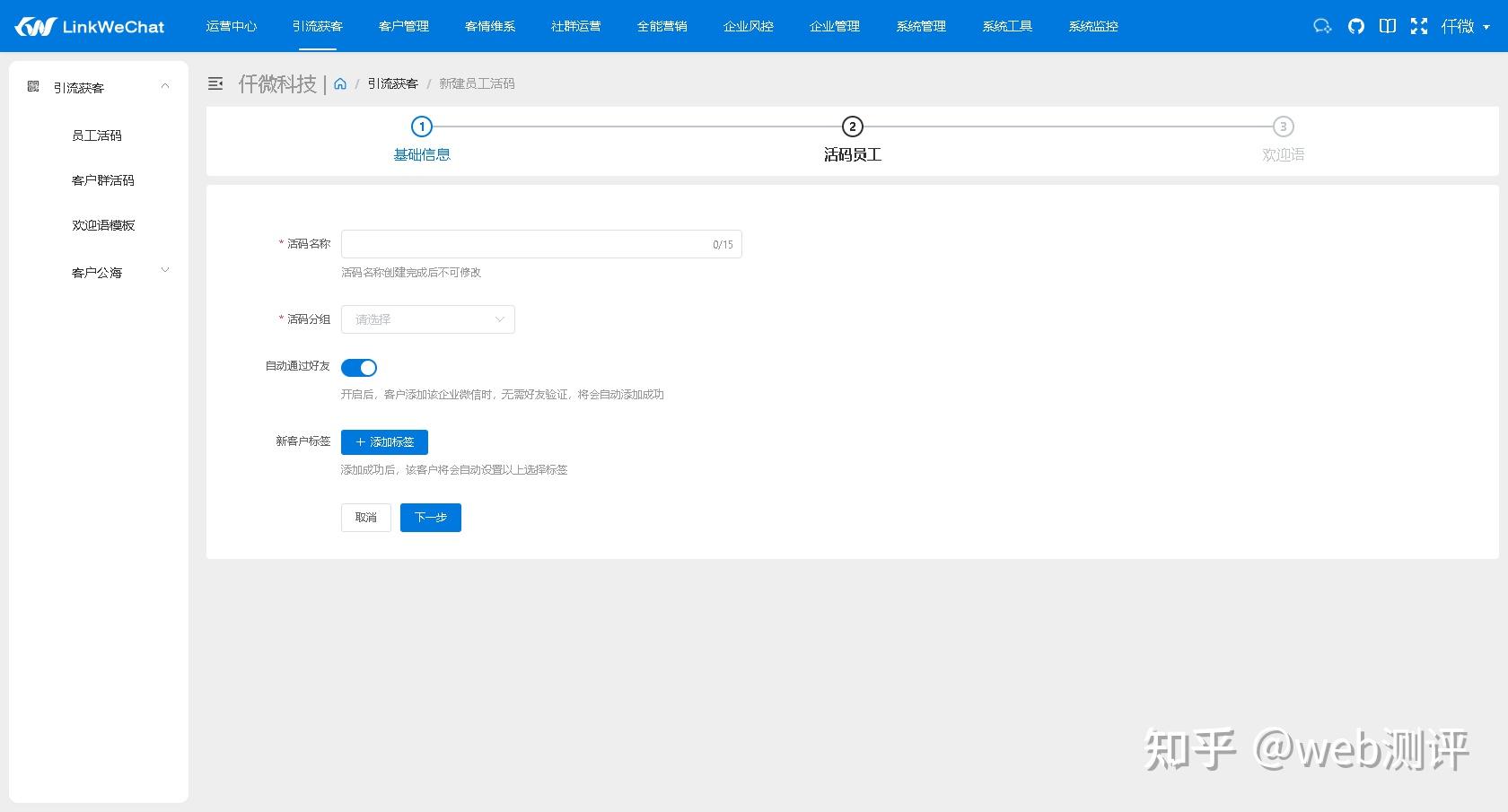The height and width of the screenshot is (812, 1508).
Task: Switch to the 客户管理 menu
Action: point(403,26)
